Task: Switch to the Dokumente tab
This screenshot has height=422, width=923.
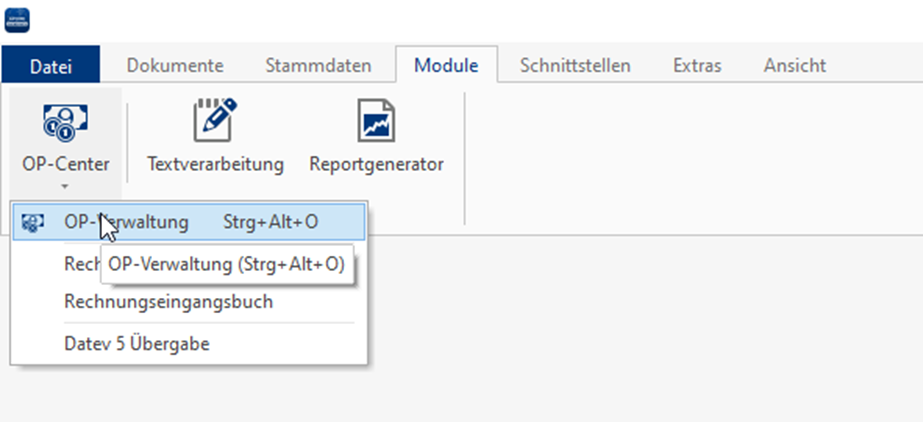Action: click(x=175, y=66)
